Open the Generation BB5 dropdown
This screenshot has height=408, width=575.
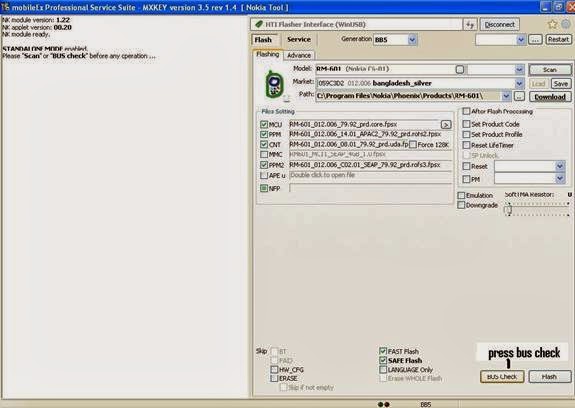click(x=412, y=40)
